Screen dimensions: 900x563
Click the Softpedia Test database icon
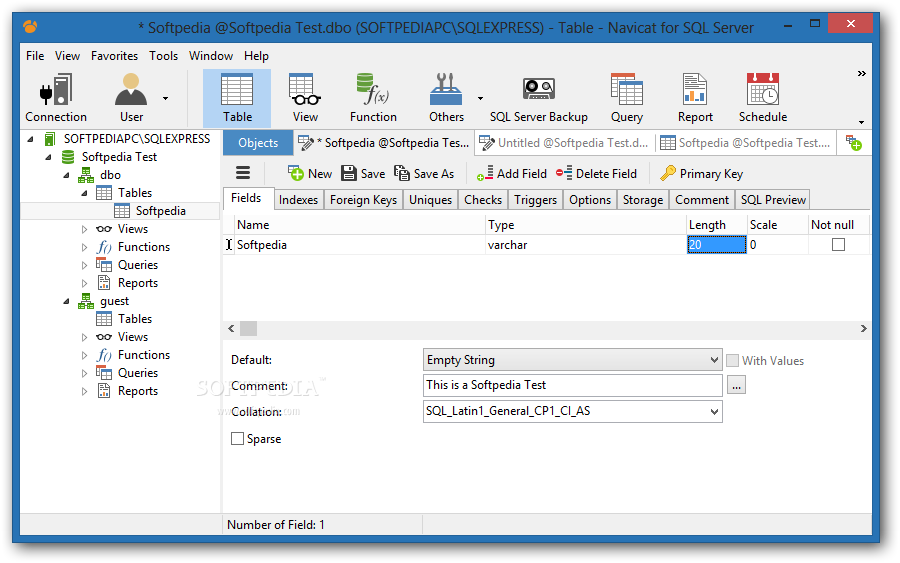click(68, 157)
